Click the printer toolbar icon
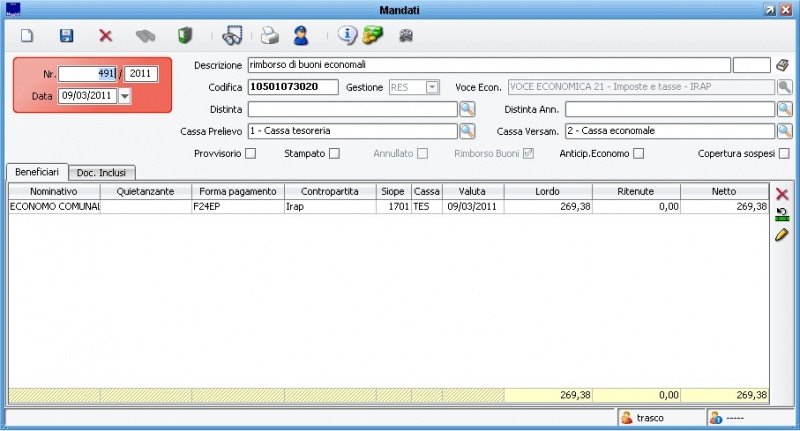Viewport: 800px width, 431px height. coord(269,36)
